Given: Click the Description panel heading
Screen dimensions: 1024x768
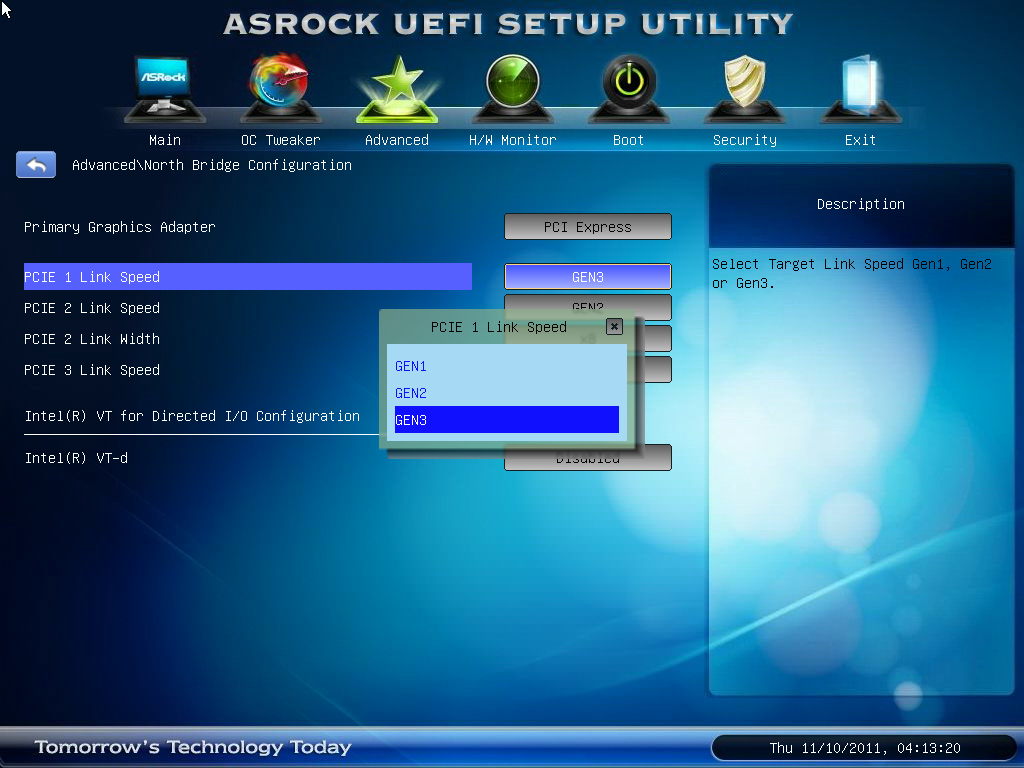Looking at the screenshot, I should pyautogui.click(x=861, y=204).
